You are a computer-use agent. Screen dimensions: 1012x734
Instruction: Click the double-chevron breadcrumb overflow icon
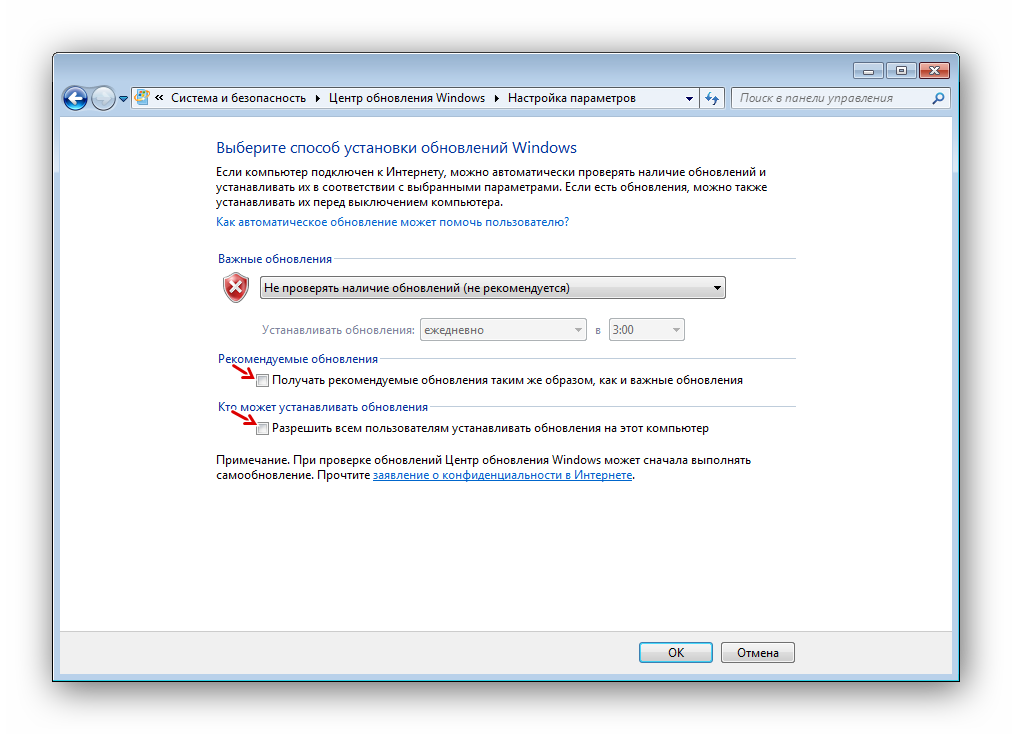[x=160, y=99]
